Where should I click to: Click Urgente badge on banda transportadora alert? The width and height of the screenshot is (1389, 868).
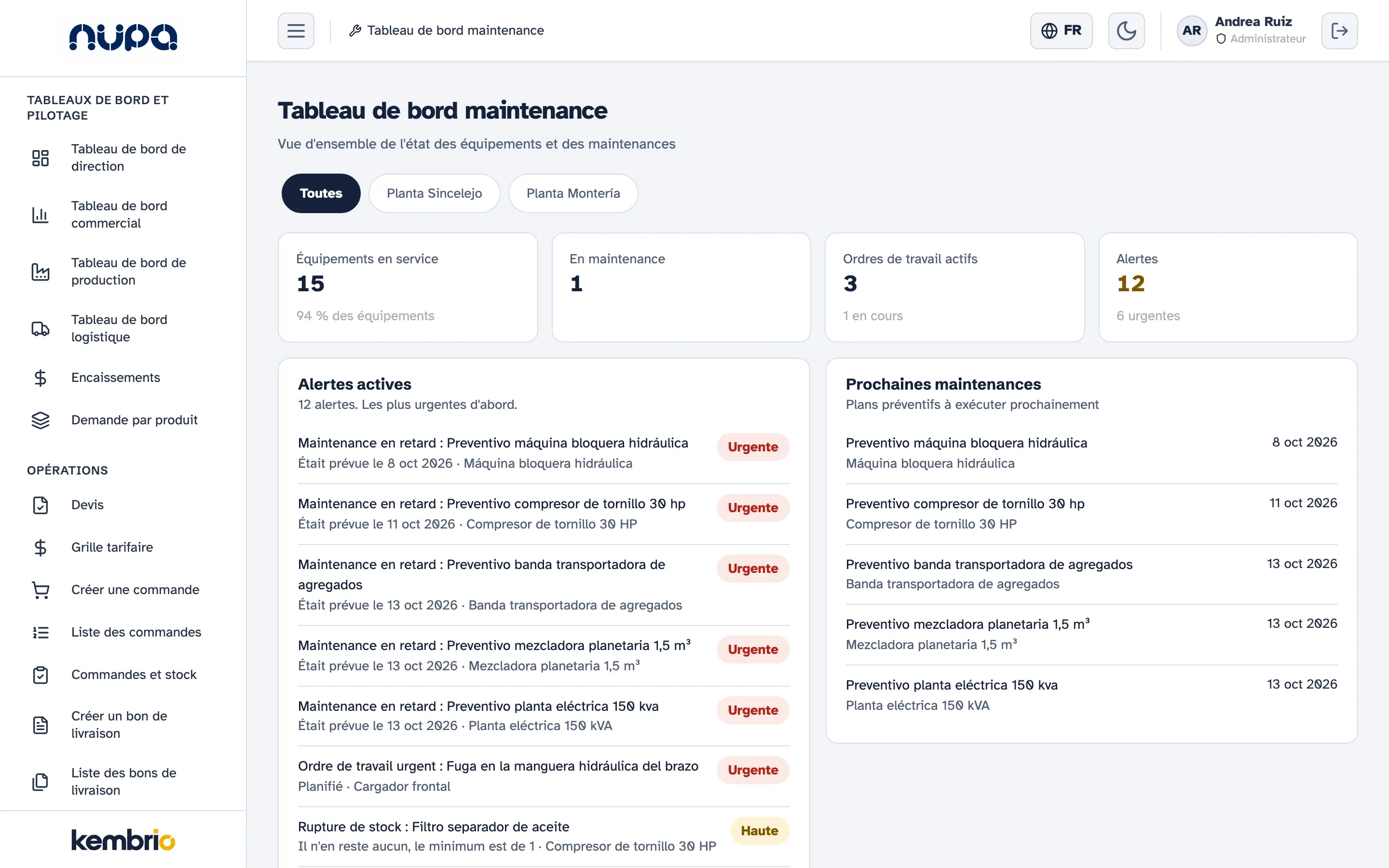coord(752,569)
